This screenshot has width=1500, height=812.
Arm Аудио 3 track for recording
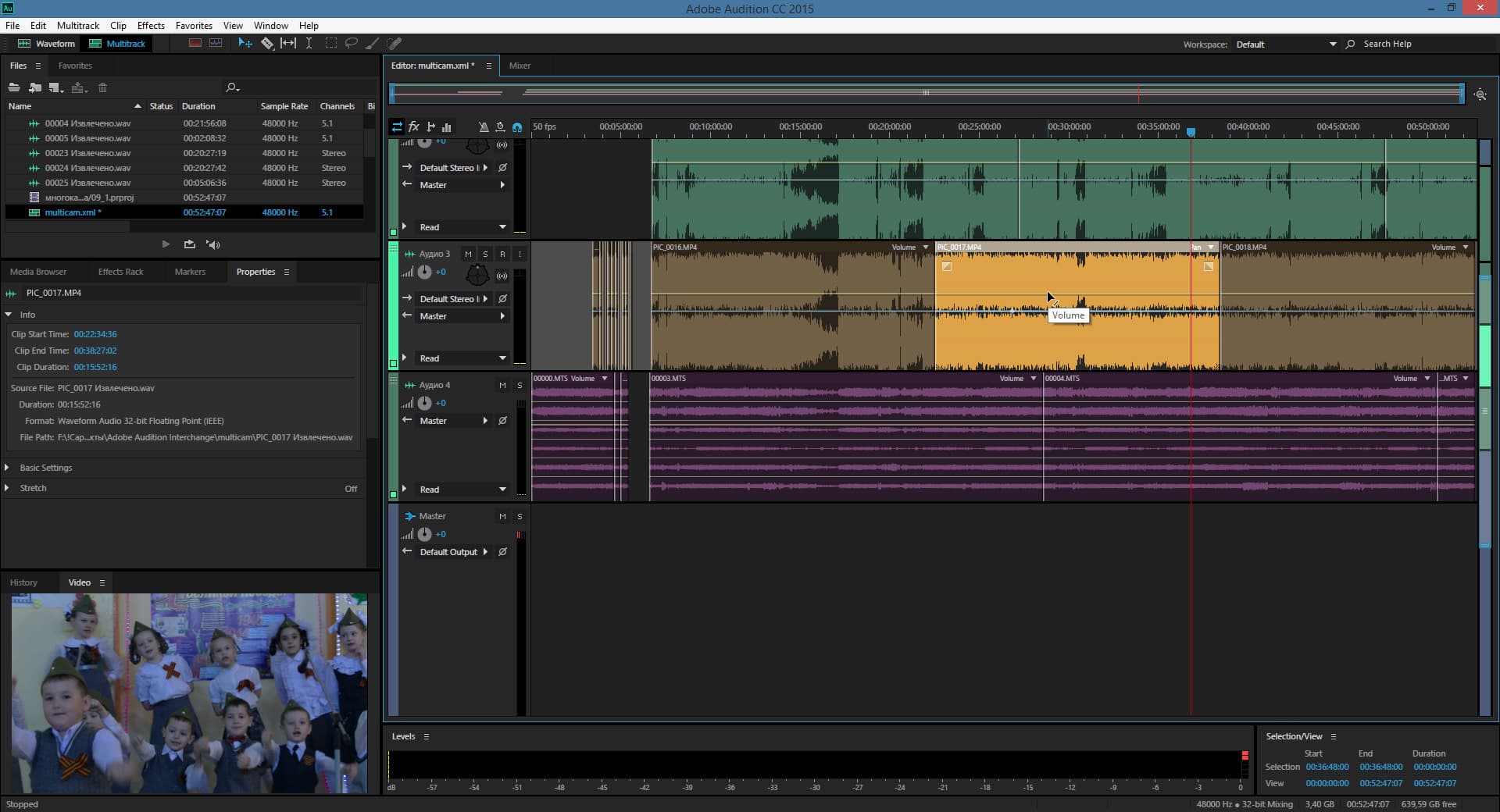pyautogui.click(x=502, y=254)
